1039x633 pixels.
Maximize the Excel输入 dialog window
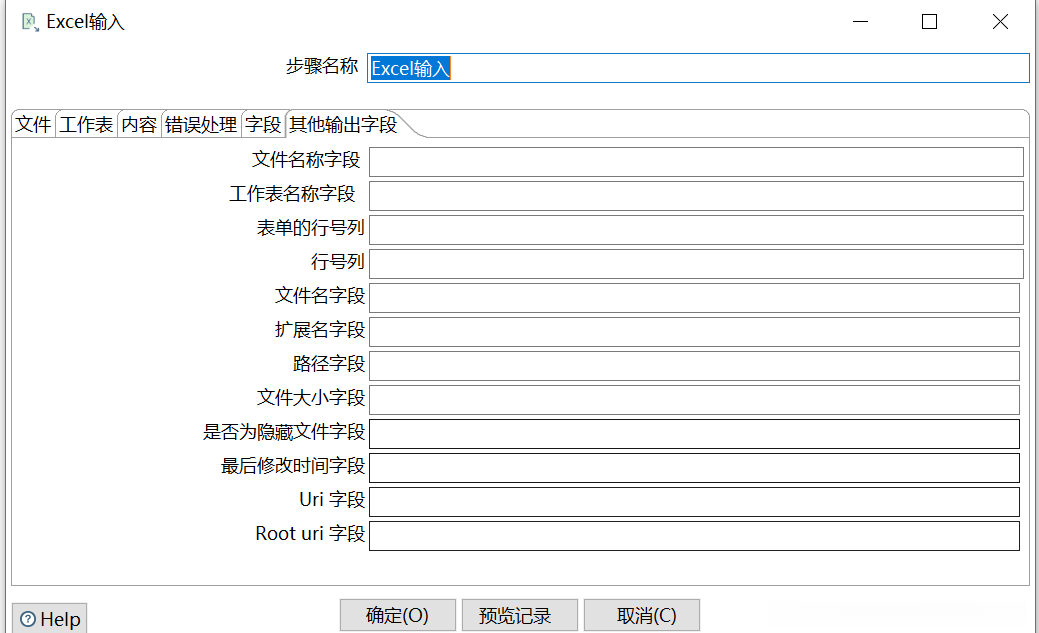[929, 21]
